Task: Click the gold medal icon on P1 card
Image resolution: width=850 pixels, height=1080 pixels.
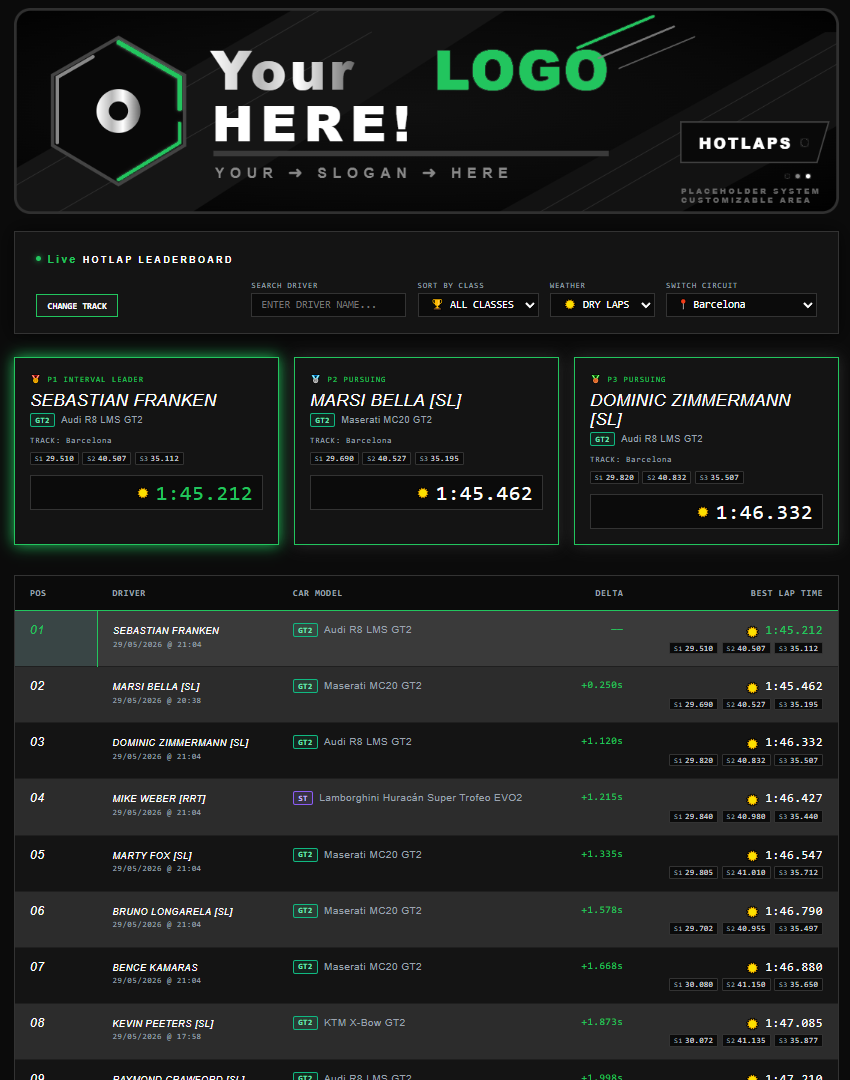Action: pos(36,379)
